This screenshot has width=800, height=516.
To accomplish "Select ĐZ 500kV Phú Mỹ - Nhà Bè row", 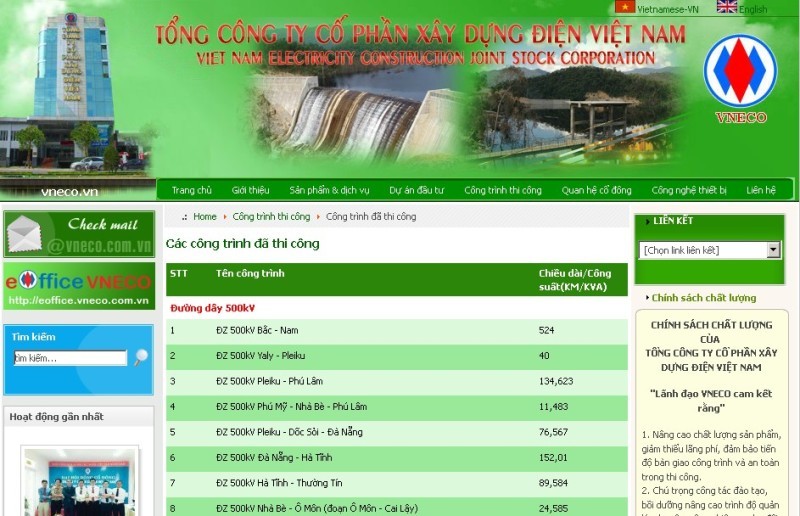I will (396, 407).
